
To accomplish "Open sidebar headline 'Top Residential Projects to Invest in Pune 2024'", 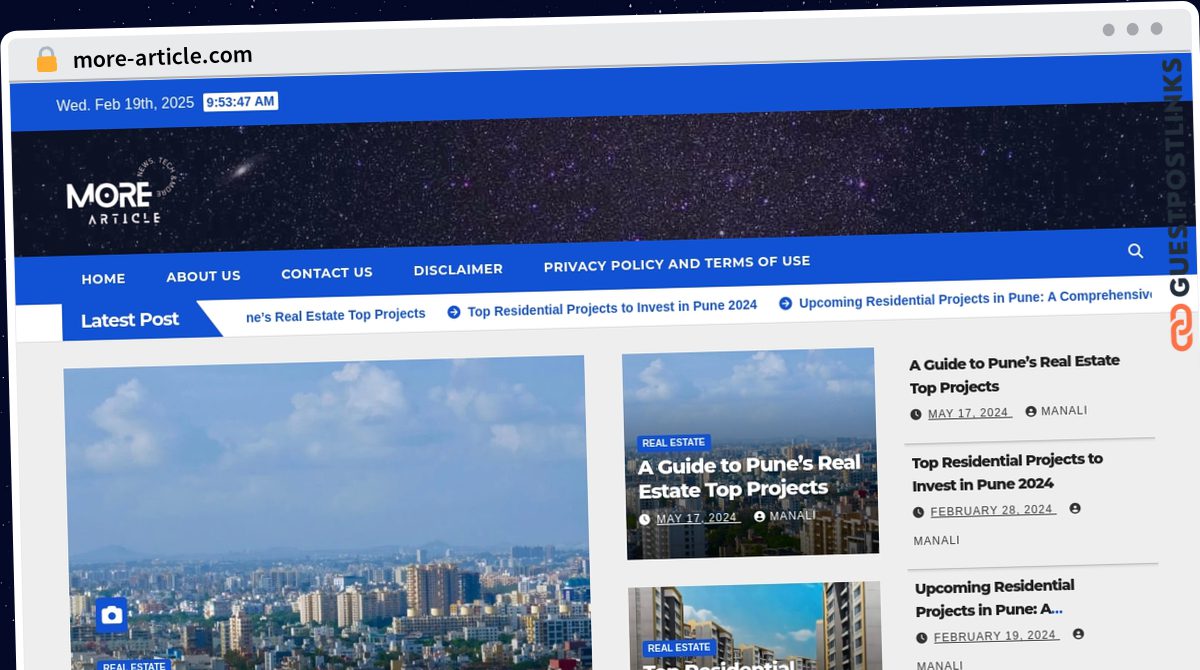I will pyautogui.click(x=1007, y=472).
